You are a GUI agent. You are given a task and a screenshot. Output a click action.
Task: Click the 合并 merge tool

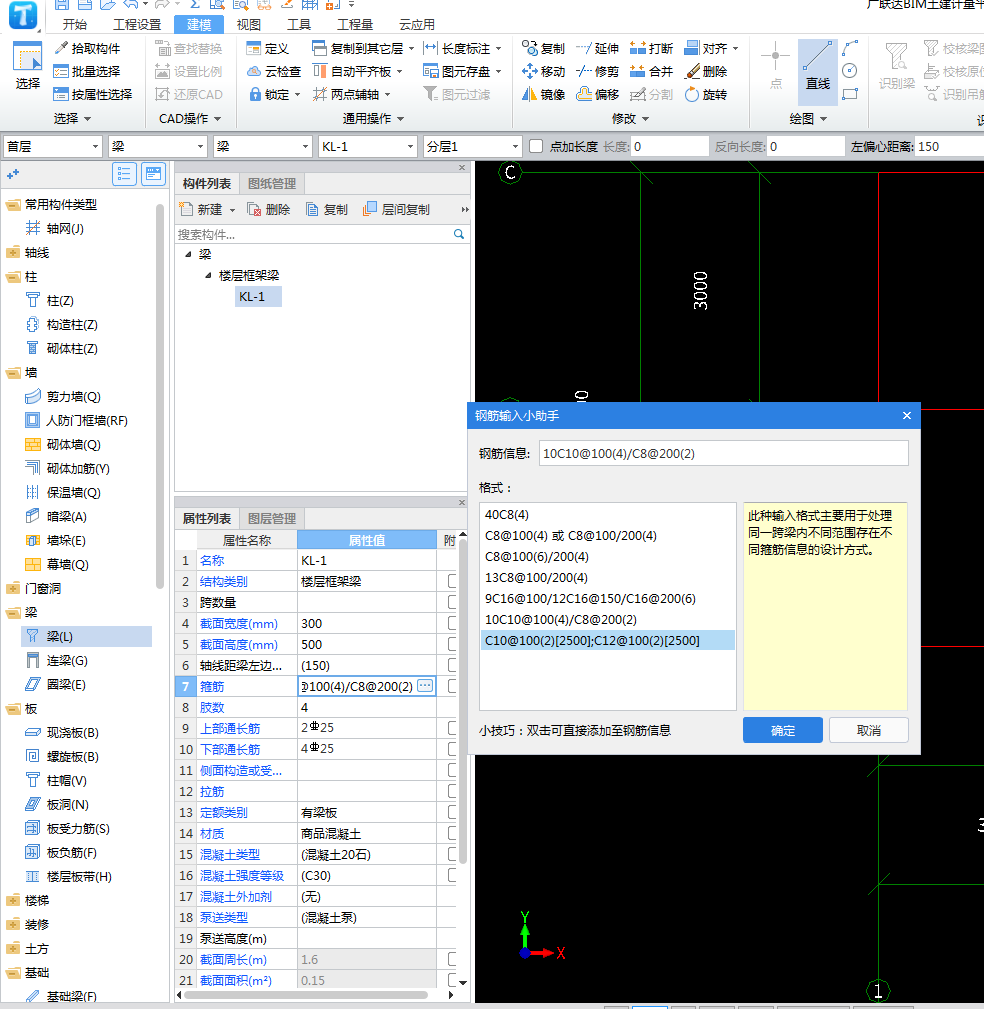(x=651, y=71)
